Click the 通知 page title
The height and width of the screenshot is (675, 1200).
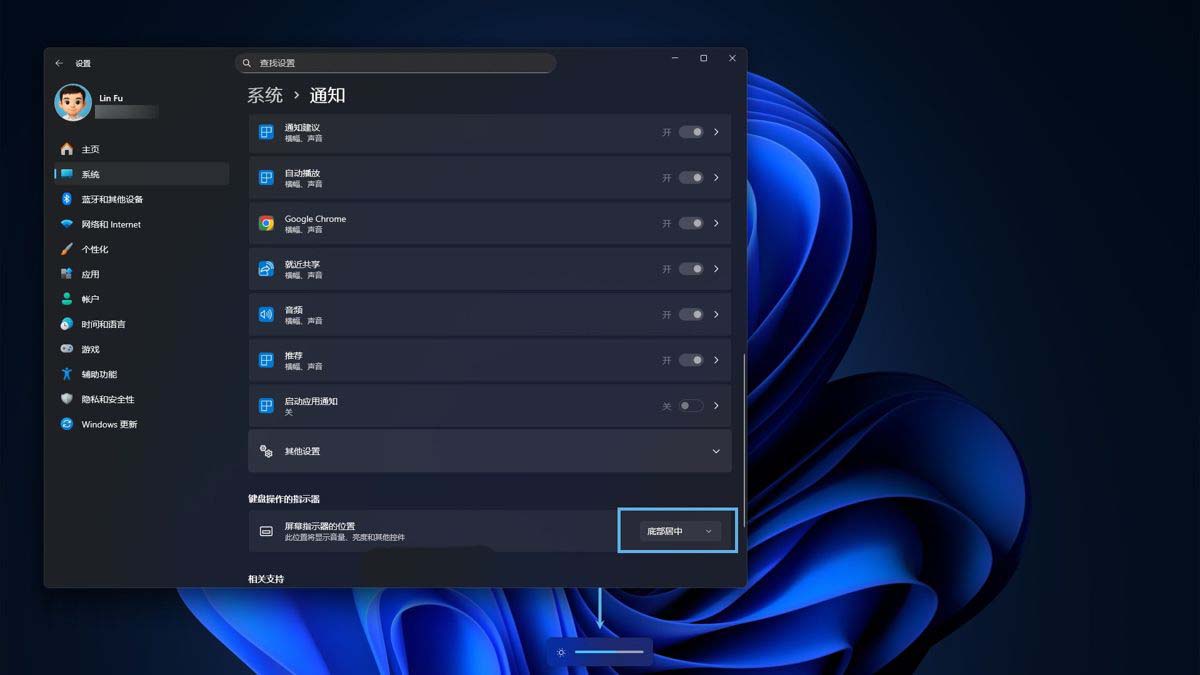click(328, 95)
